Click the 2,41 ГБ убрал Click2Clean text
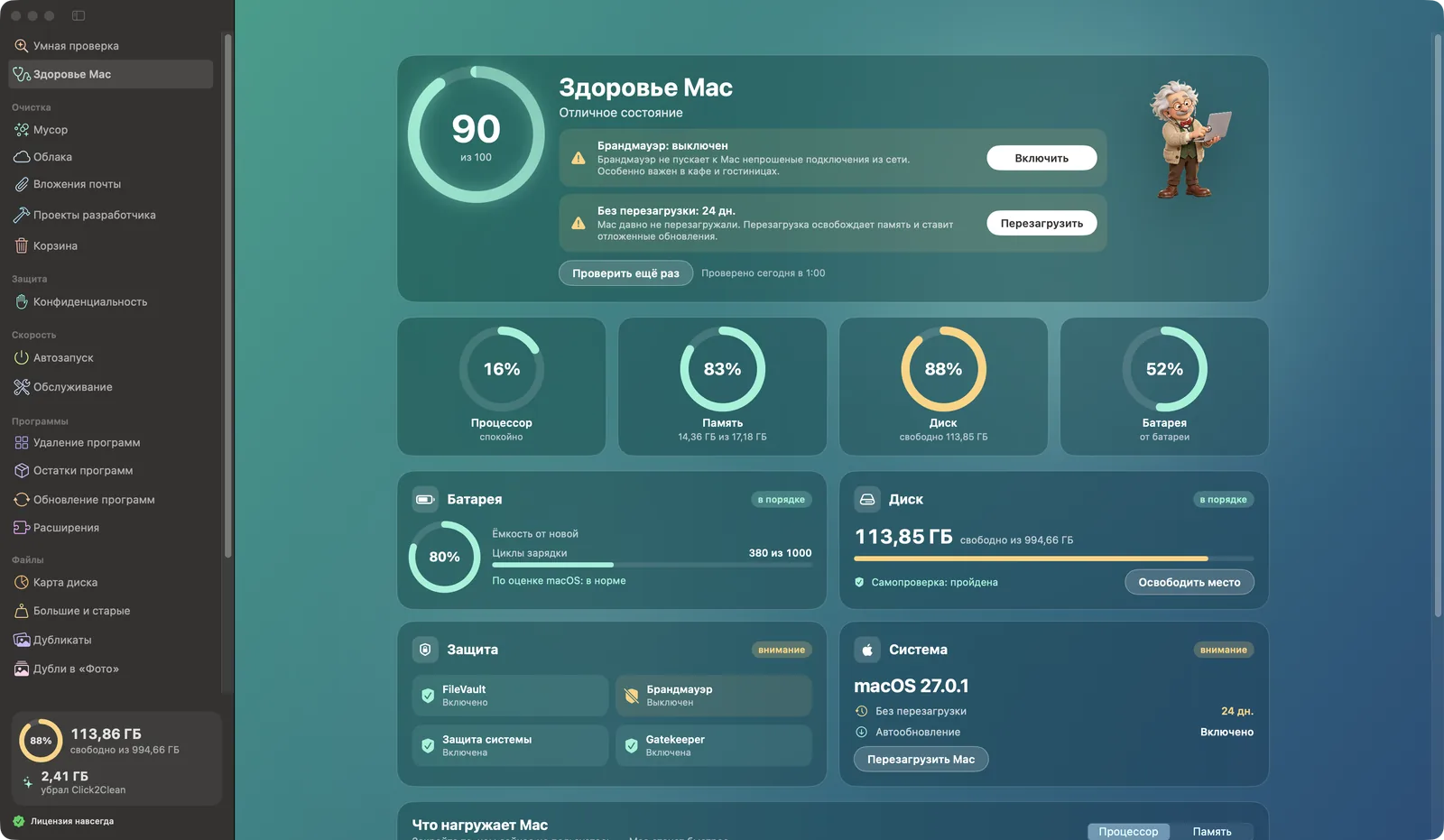This screenshot has width=1444, height=840. coord(83,782)
